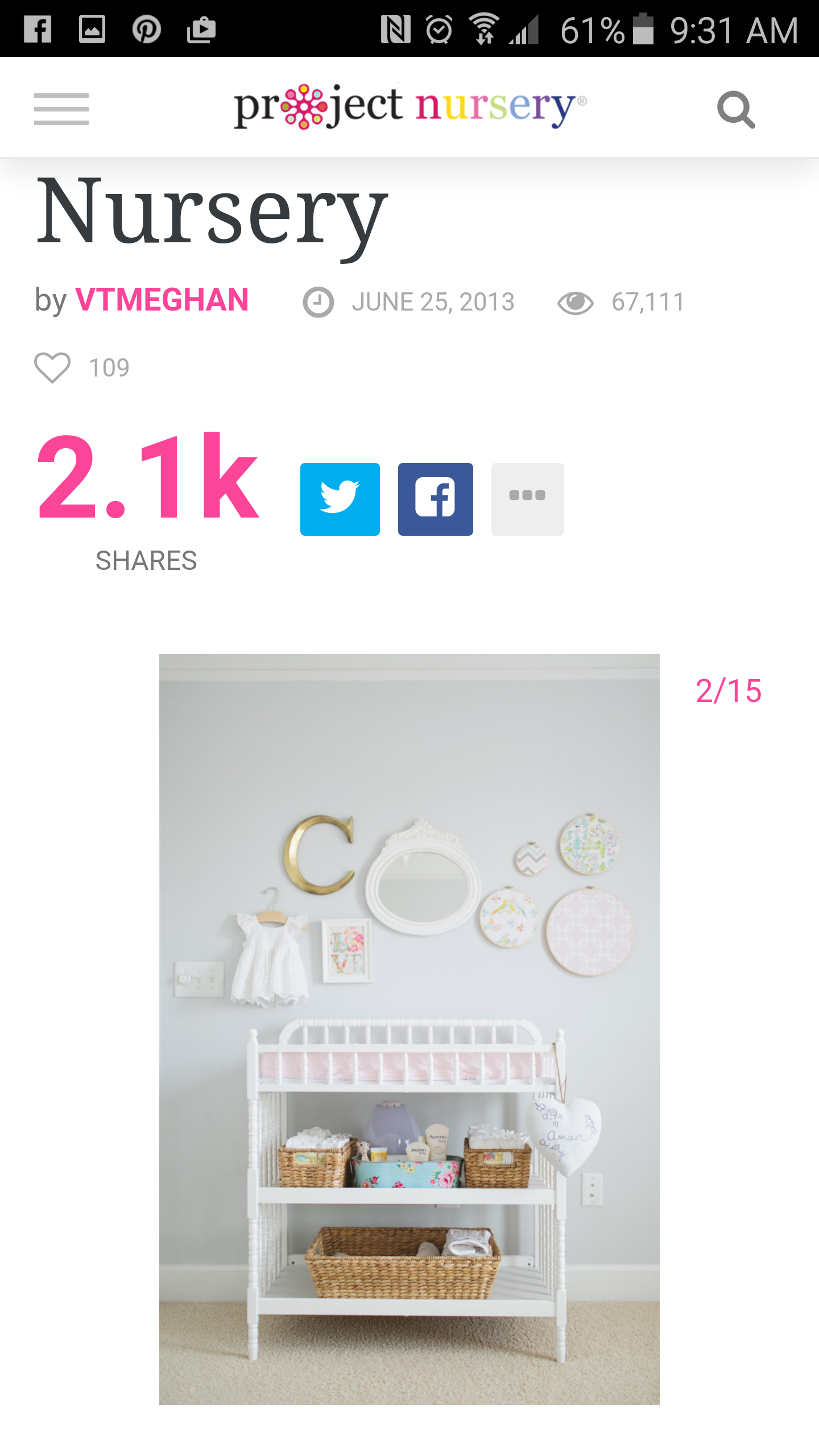
Task: Open the hamburger navigation menu
Action: 61,109
